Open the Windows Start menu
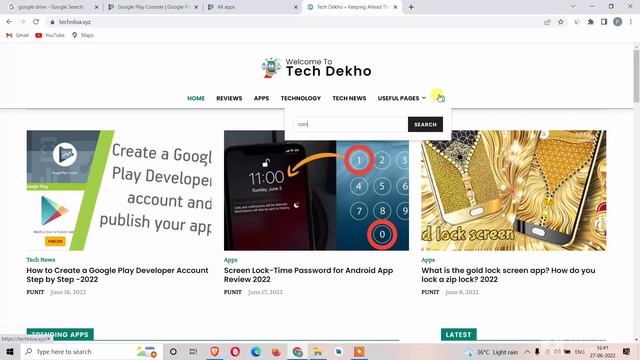The width and height of the screenshot is (640, 360). (10, 351)
